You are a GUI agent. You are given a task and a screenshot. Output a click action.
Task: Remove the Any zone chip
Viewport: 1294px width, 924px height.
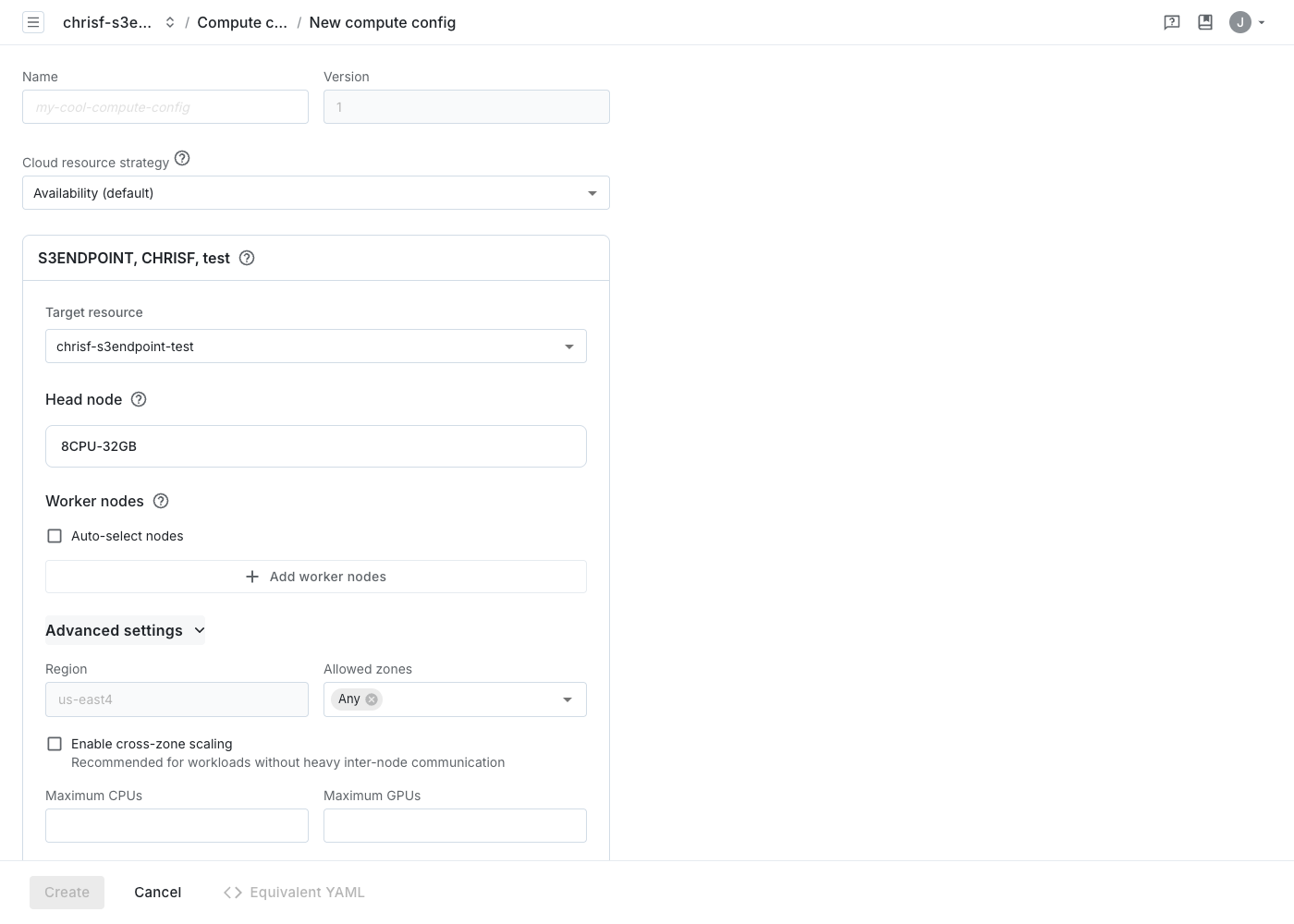(372, 699)
